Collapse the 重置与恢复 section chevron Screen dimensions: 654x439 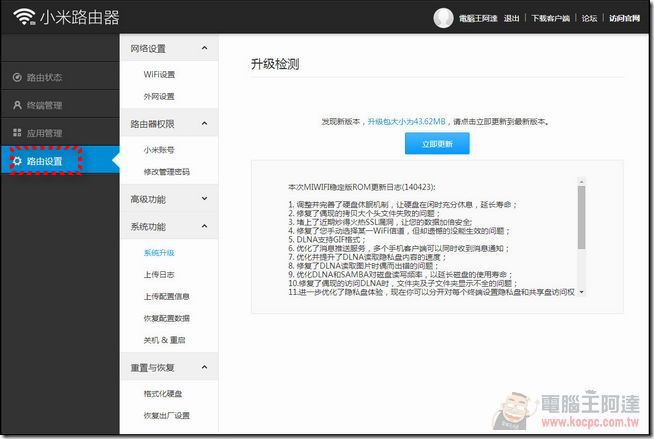(204, 367)
